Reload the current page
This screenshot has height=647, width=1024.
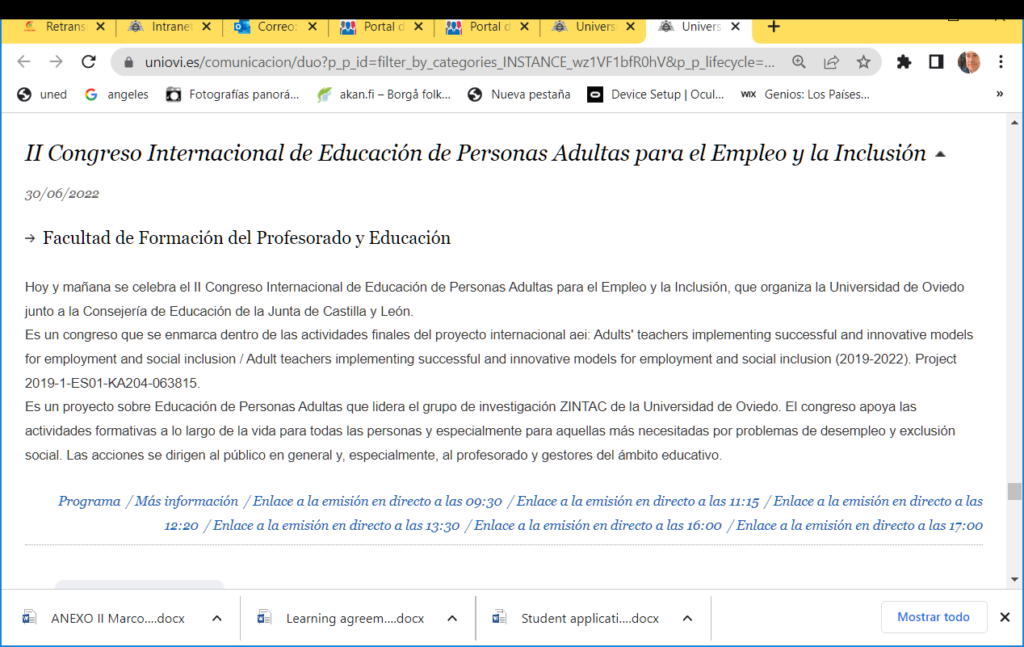tap(89, 62)
